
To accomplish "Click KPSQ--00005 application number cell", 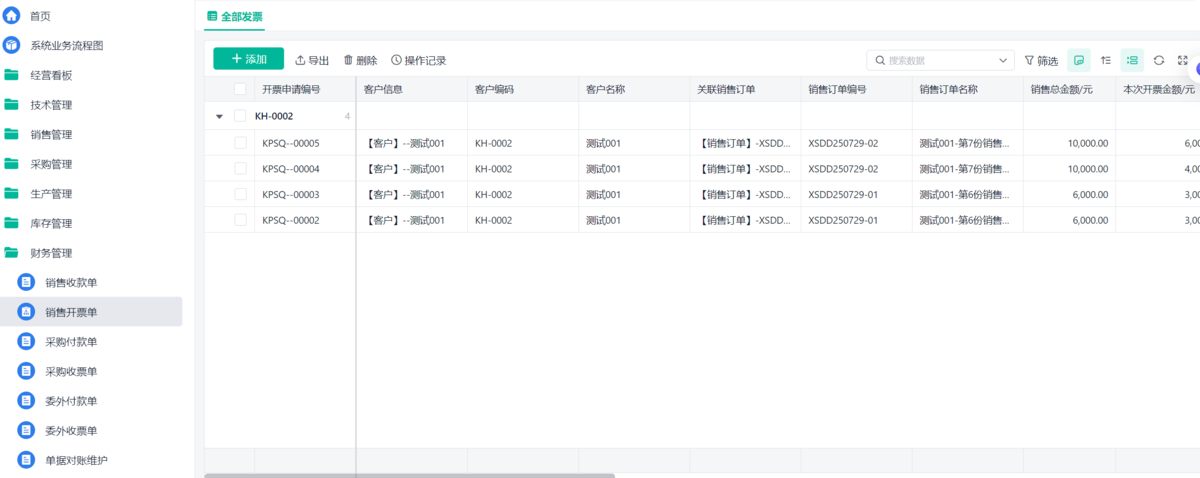I will click(291, 143).
